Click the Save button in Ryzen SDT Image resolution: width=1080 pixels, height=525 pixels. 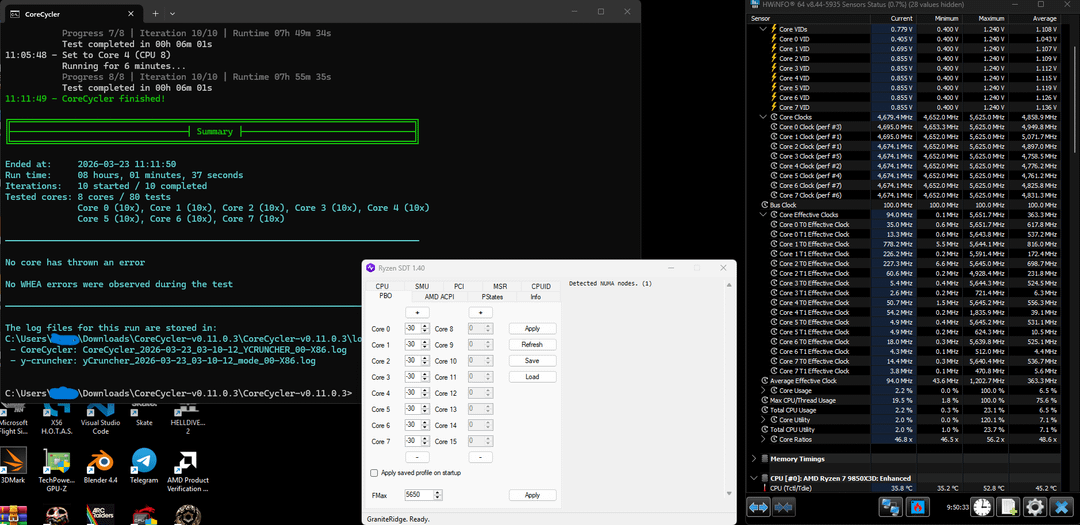pos(532,361)
